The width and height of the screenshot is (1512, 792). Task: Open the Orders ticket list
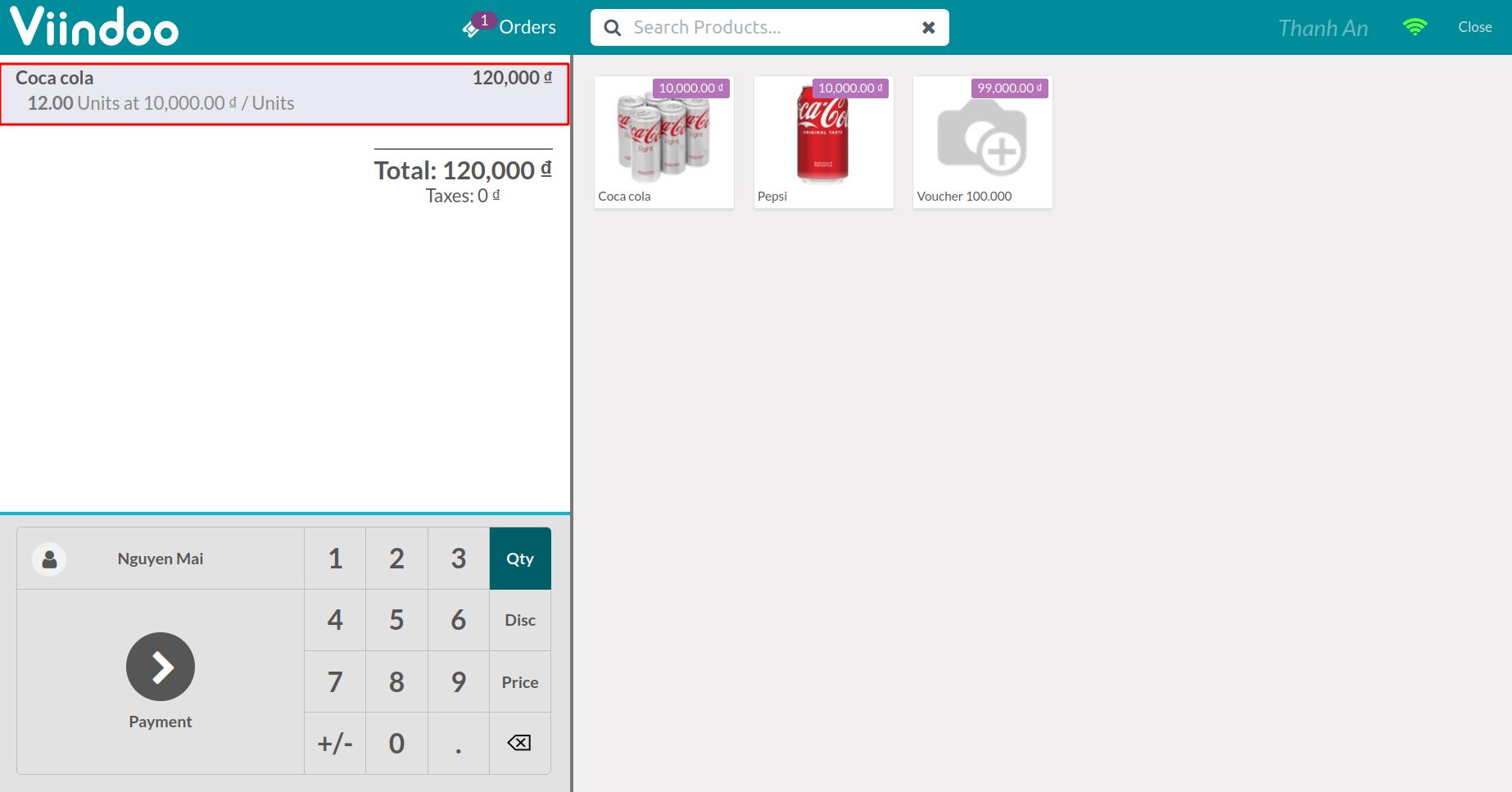pyautogui.click(x=509, y=27)
